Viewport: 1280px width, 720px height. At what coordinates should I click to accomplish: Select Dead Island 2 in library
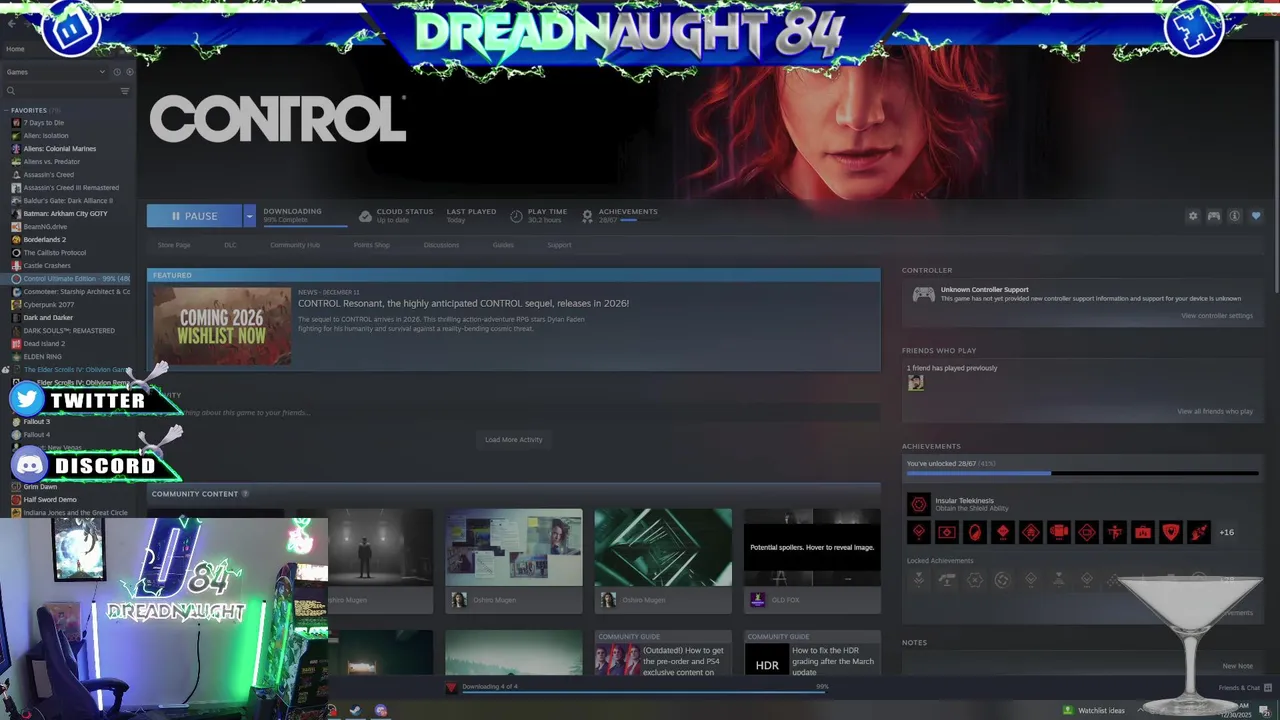(44, 344)
